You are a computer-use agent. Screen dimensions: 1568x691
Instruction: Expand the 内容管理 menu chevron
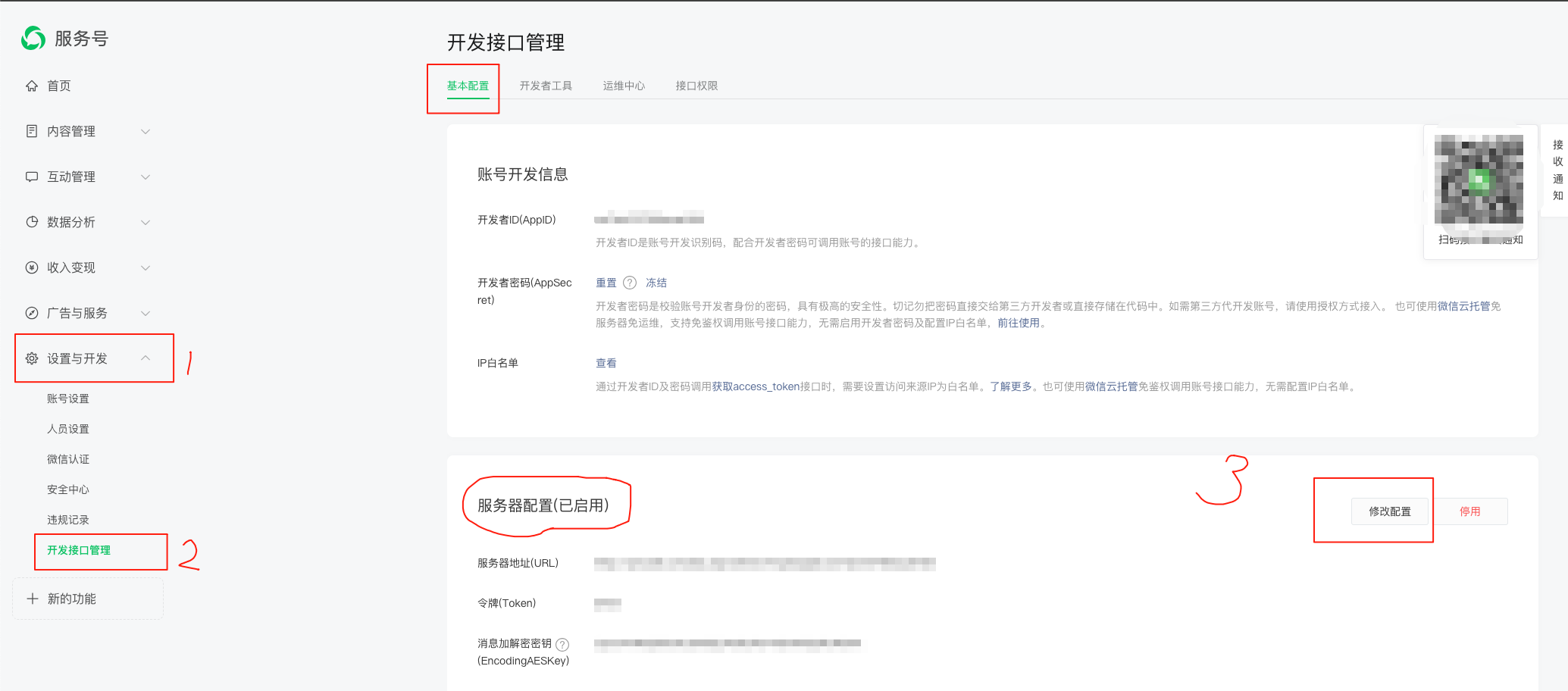coord(146,132)
